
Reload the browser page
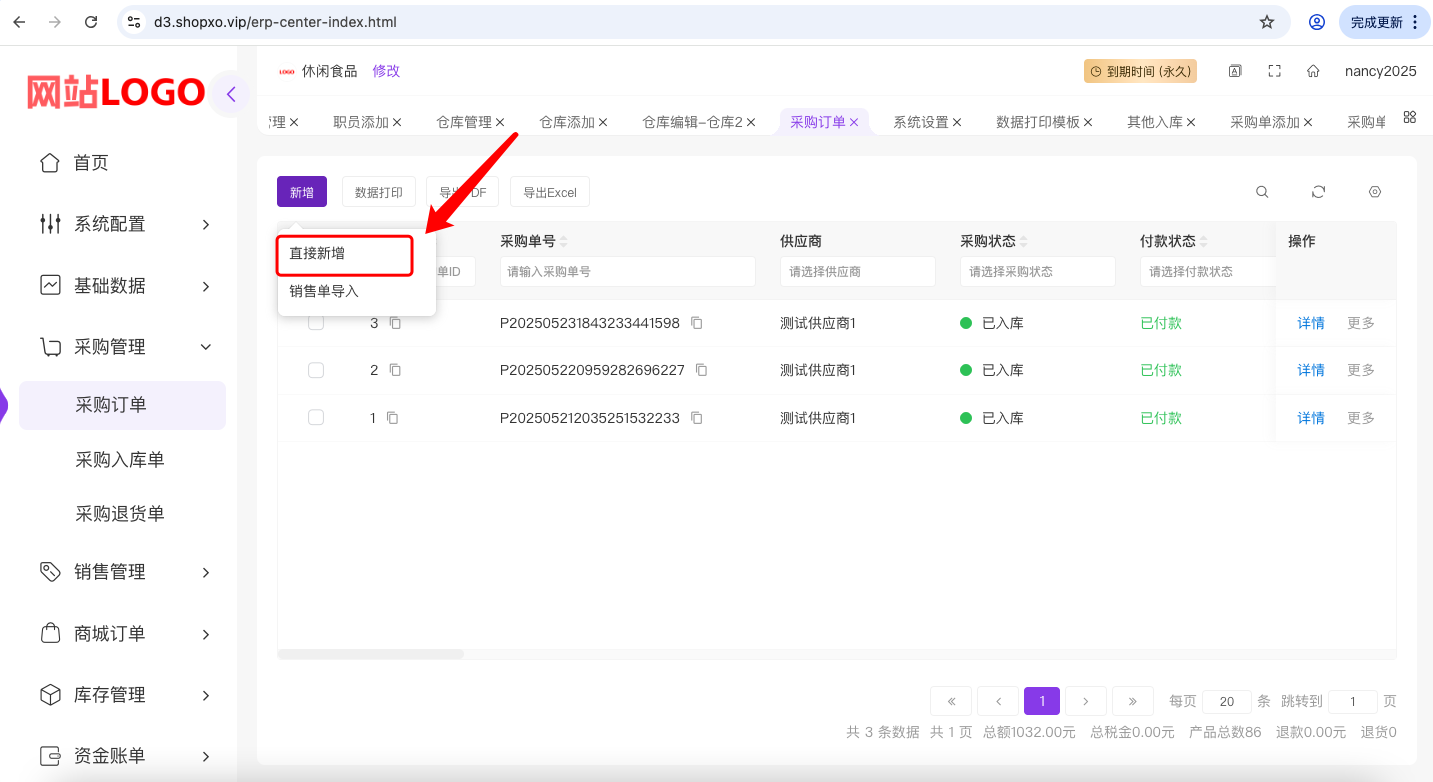pos(91,22)
